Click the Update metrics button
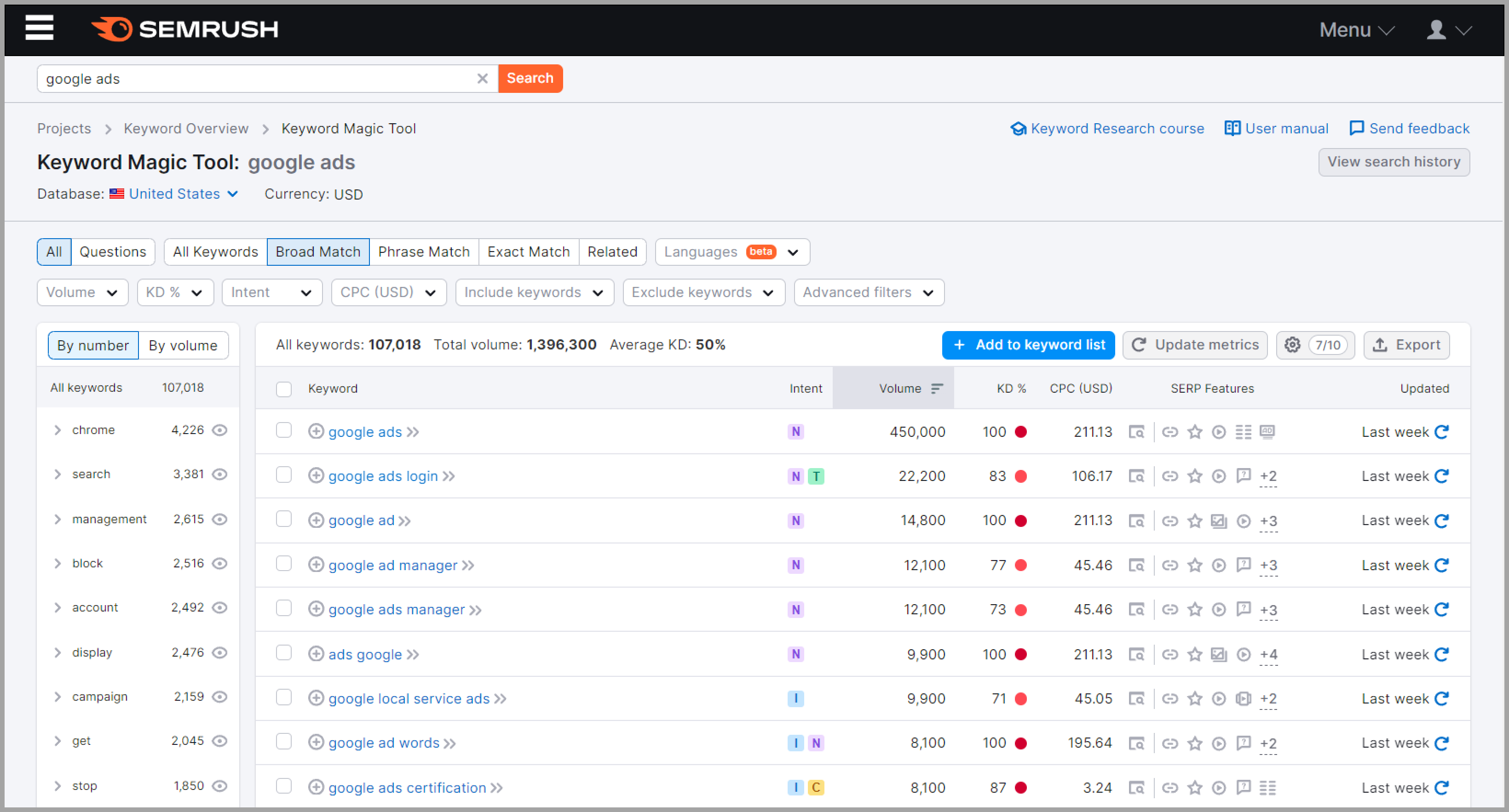The image size is (1509, 812). [x=1195, y=345]
